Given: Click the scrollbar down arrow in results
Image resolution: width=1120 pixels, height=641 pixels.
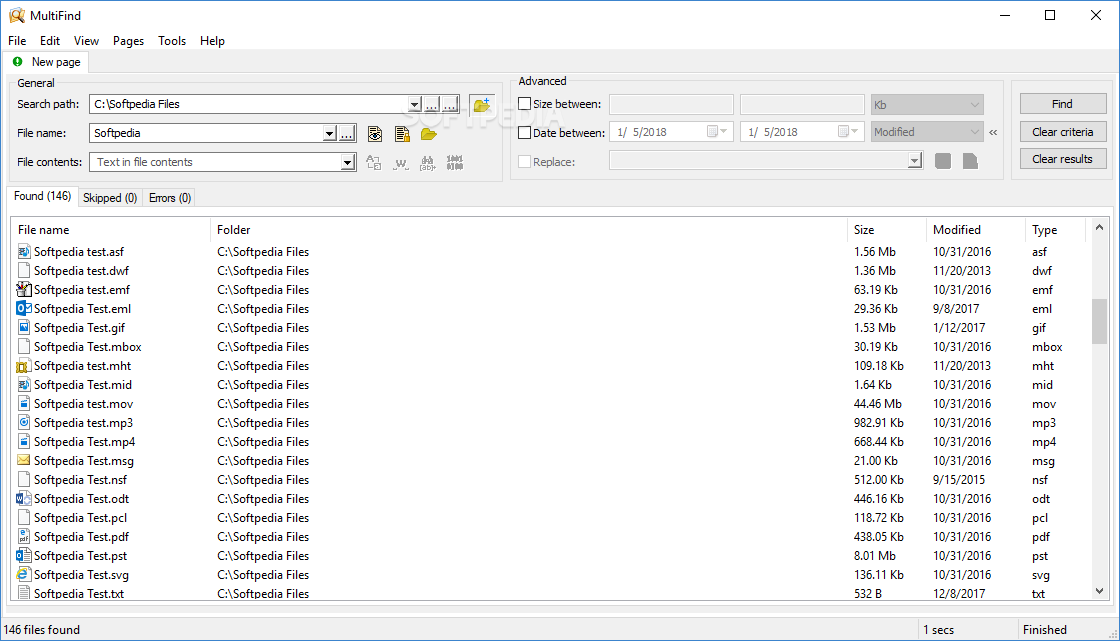Looking at the screenshot, I should (1099, 591).
